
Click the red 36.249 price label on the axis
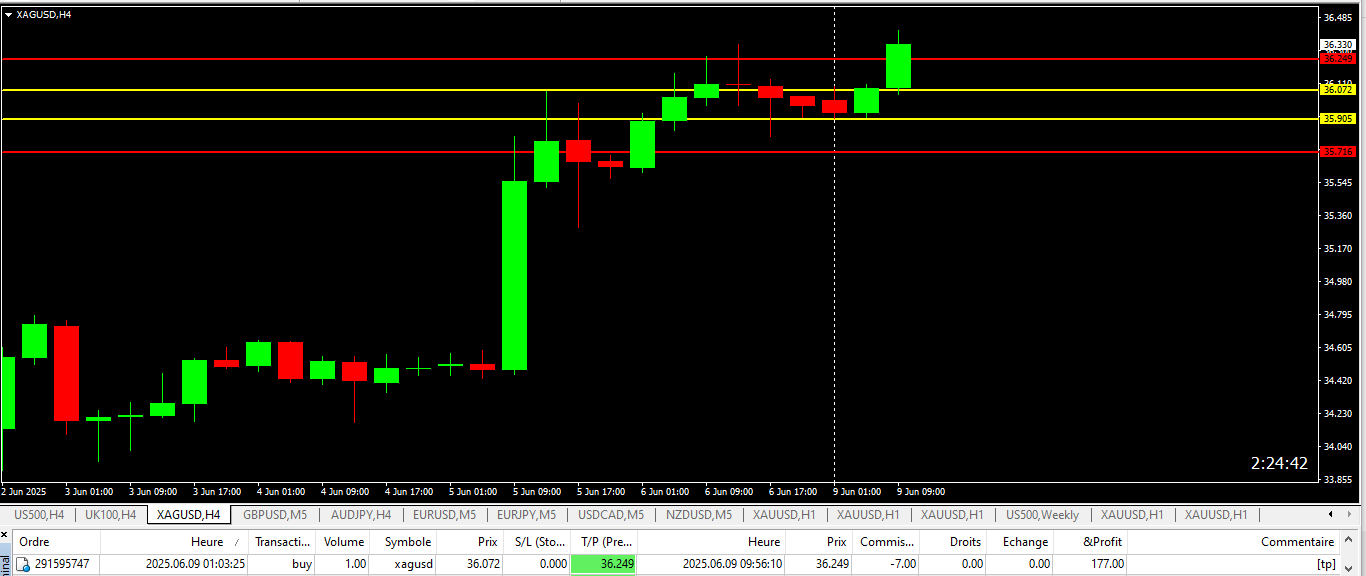tap(1337, 59)
